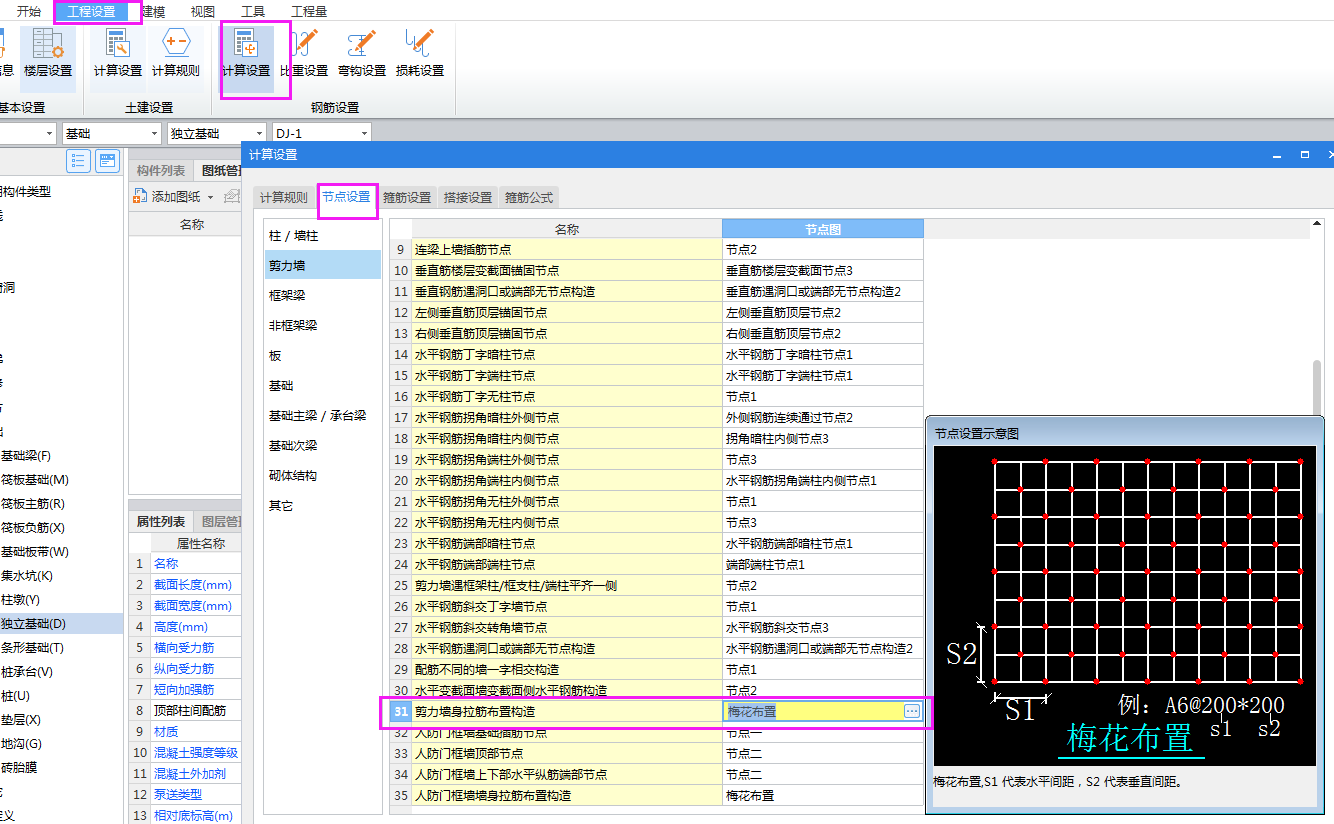Select 基础板带(W) in the navigation tree
Viewport: 1334px width, 824px height.
coord(34,552)
